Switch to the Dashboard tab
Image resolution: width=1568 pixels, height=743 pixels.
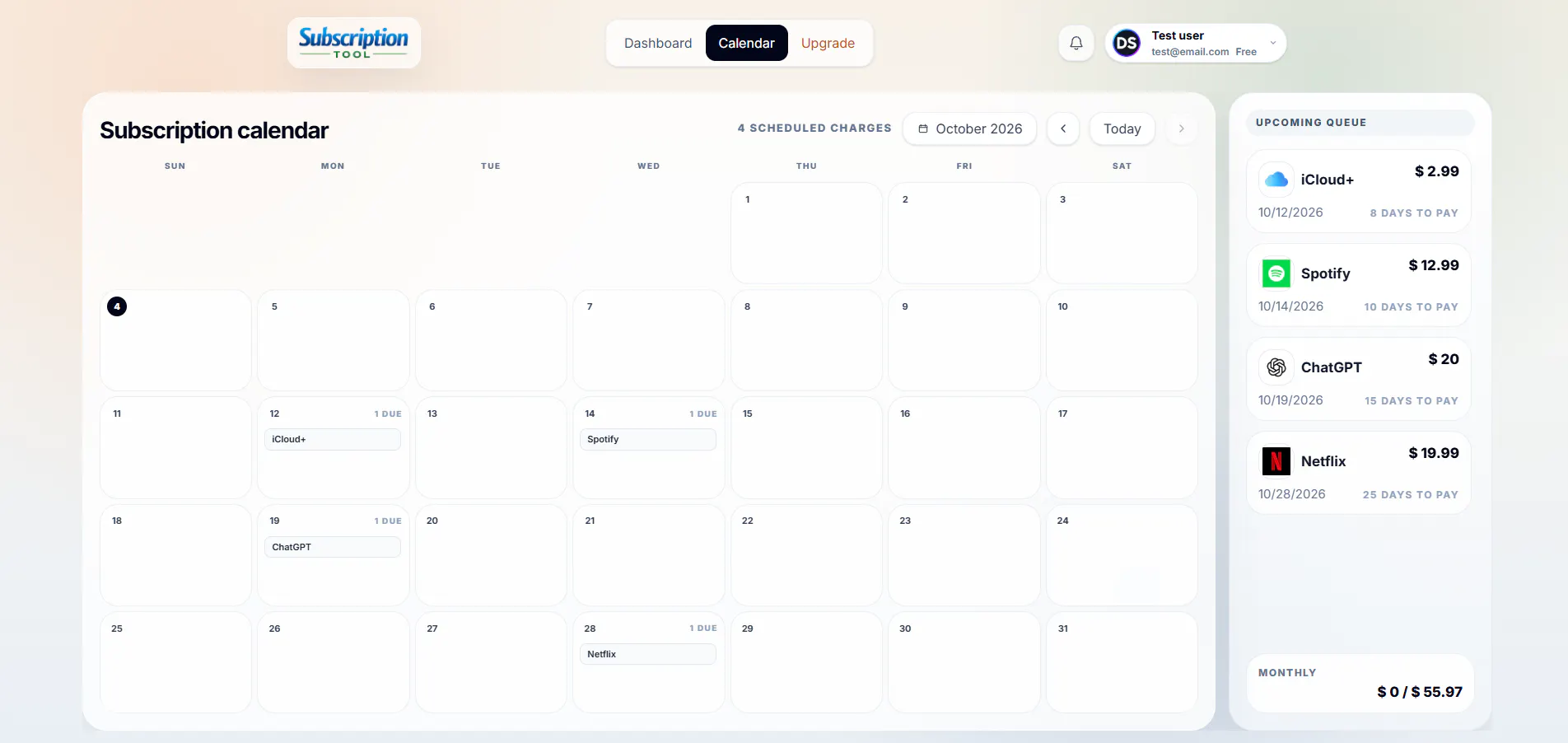658,43
